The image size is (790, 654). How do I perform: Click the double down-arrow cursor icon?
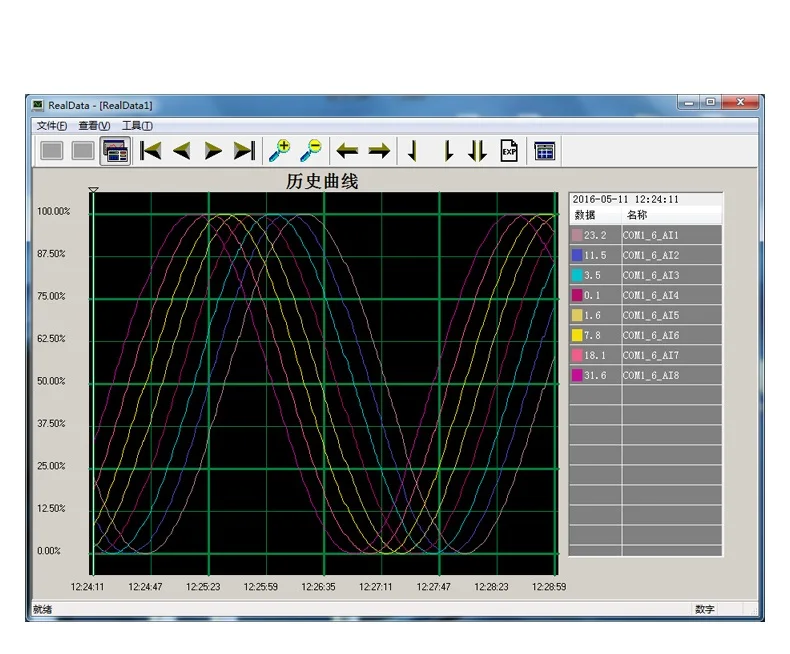[x=478, y=151]
